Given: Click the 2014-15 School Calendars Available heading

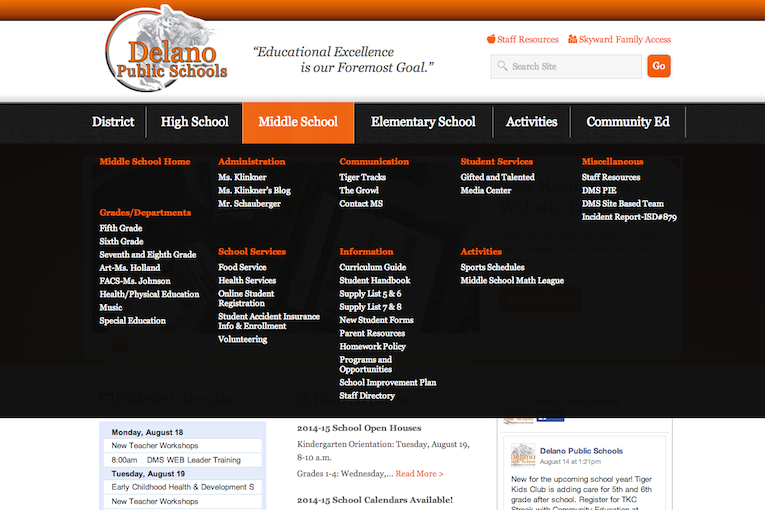Looking at the screenshot, I should (x=375, y=500).
